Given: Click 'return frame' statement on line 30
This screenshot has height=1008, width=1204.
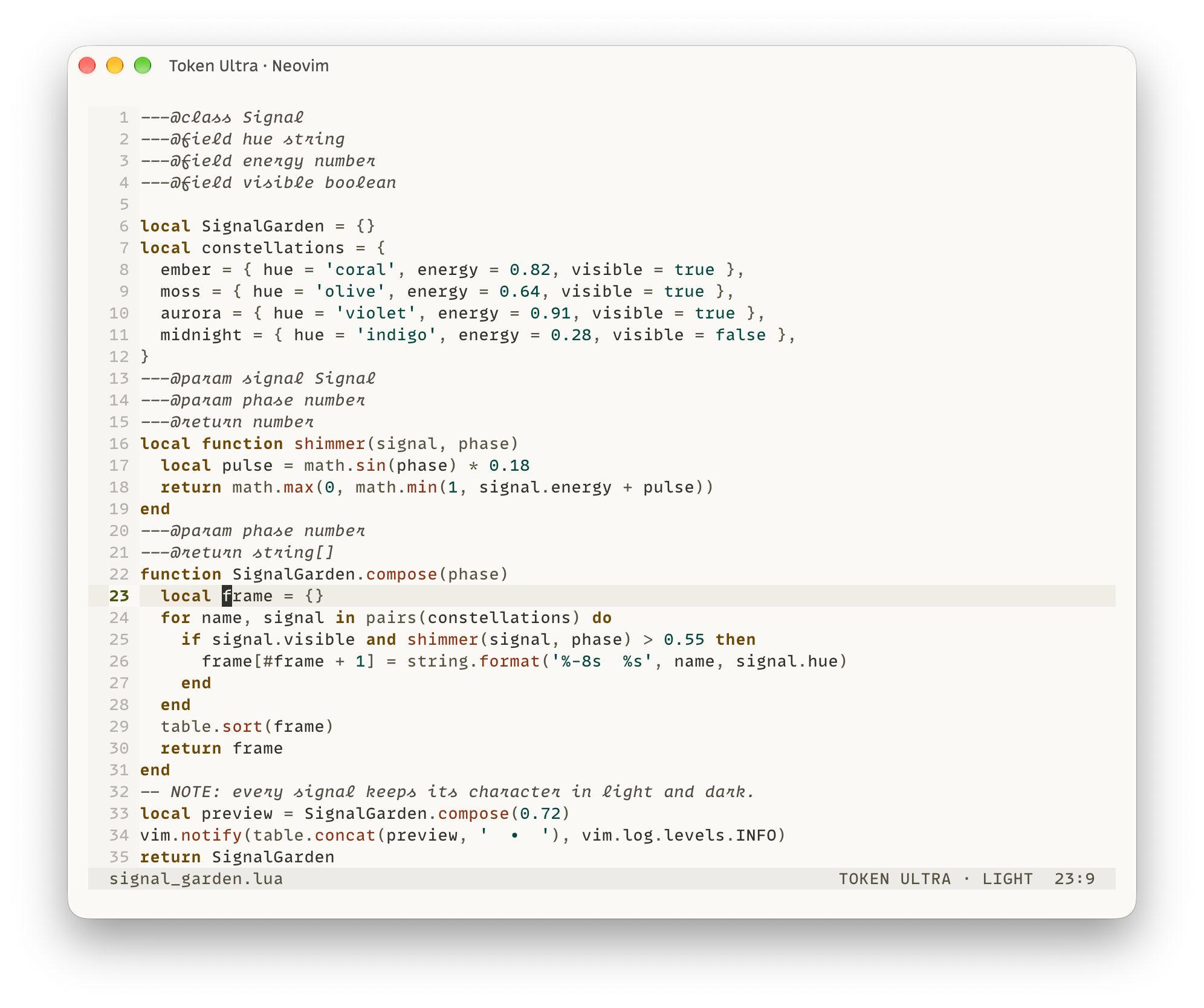Looking at the screenshot, I should tap(222, 748).
